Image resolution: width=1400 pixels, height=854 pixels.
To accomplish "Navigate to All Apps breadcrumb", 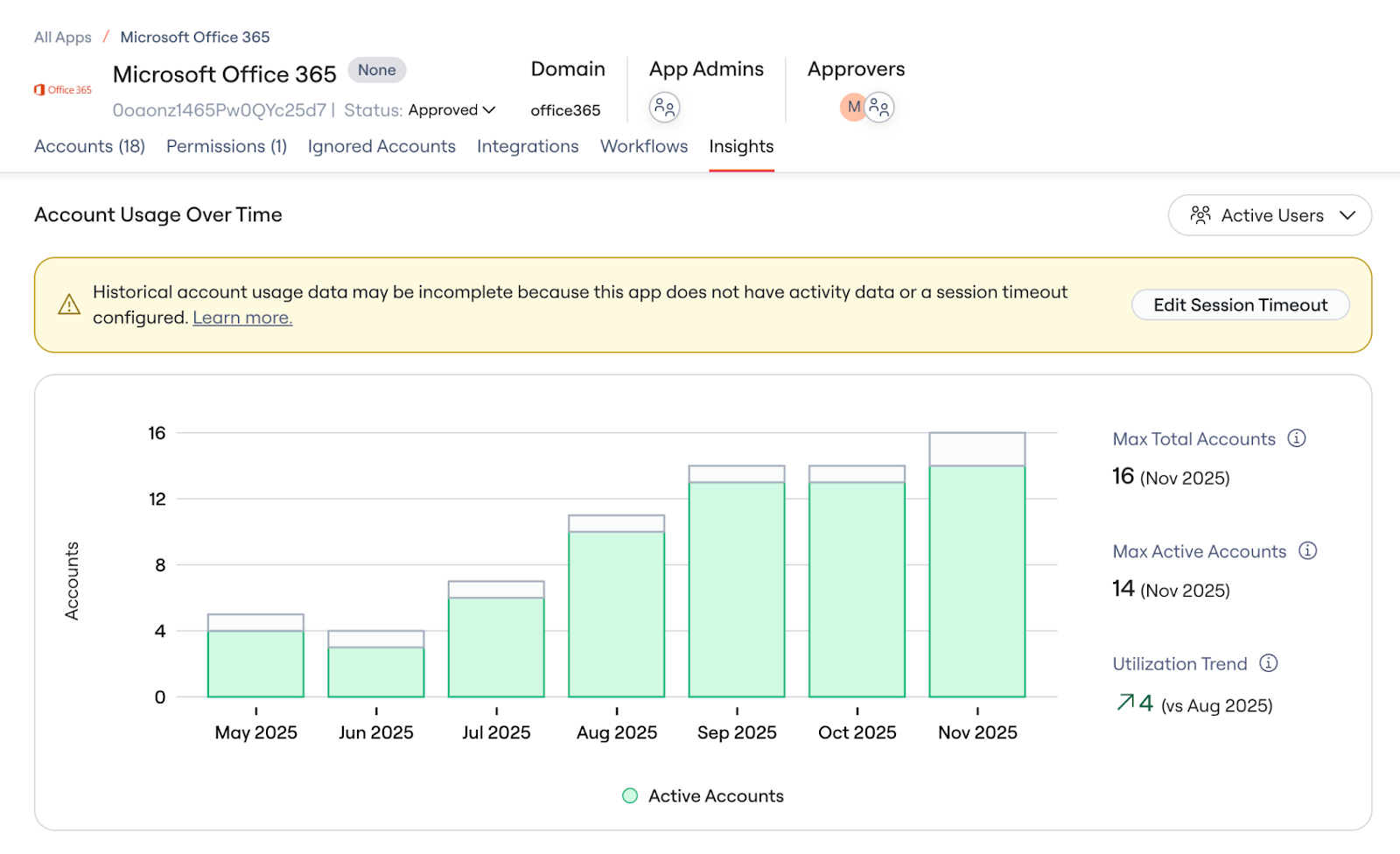I will click(x=63, y=37).
